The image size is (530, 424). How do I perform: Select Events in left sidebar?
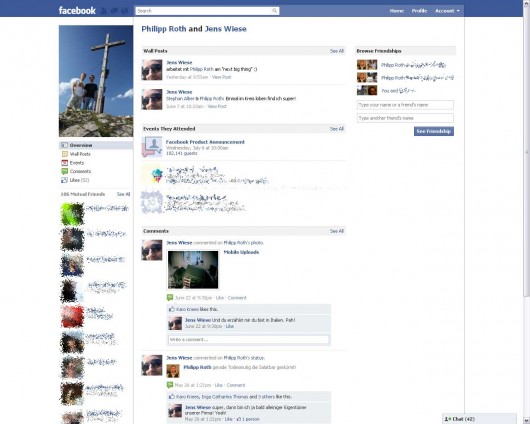click(77, 163)
